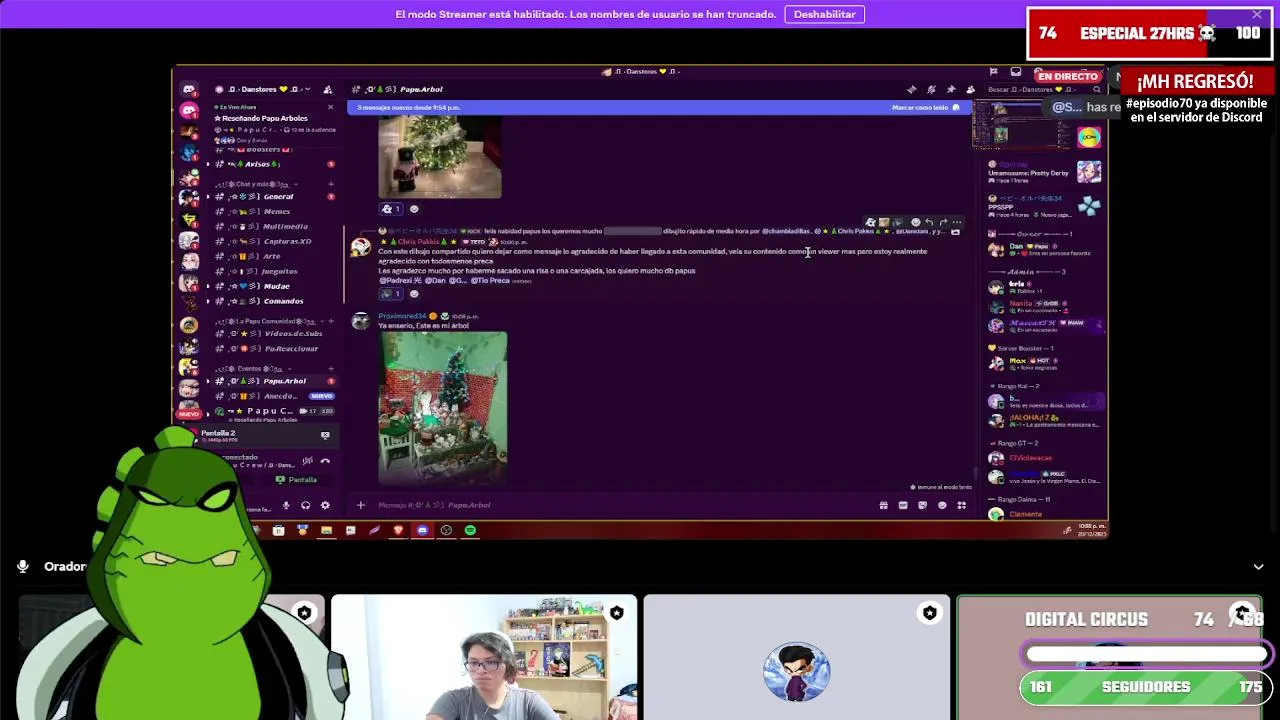Viewport: 1280px width, 720px height.
Task: Toggle notification settings icon in channel header
Action: coord(931,89)
